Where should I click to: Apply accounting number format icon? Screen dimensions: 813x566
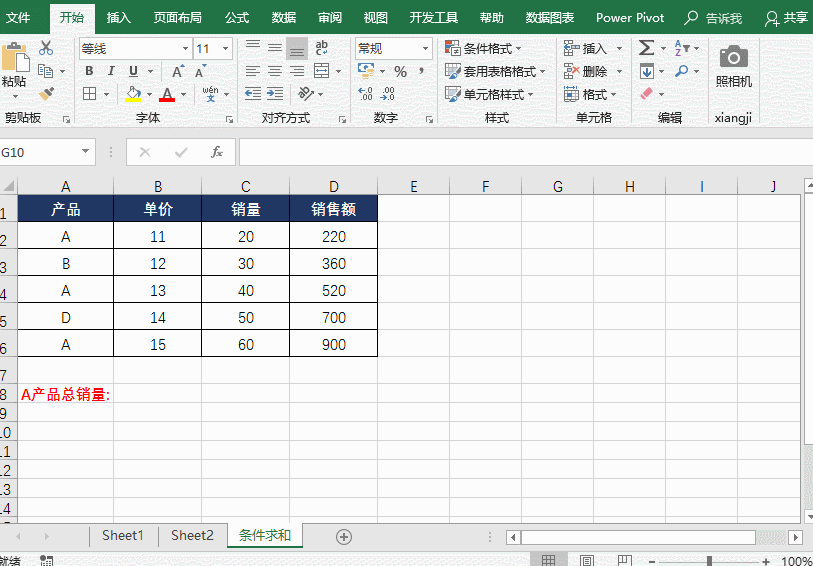pos(366,71)
